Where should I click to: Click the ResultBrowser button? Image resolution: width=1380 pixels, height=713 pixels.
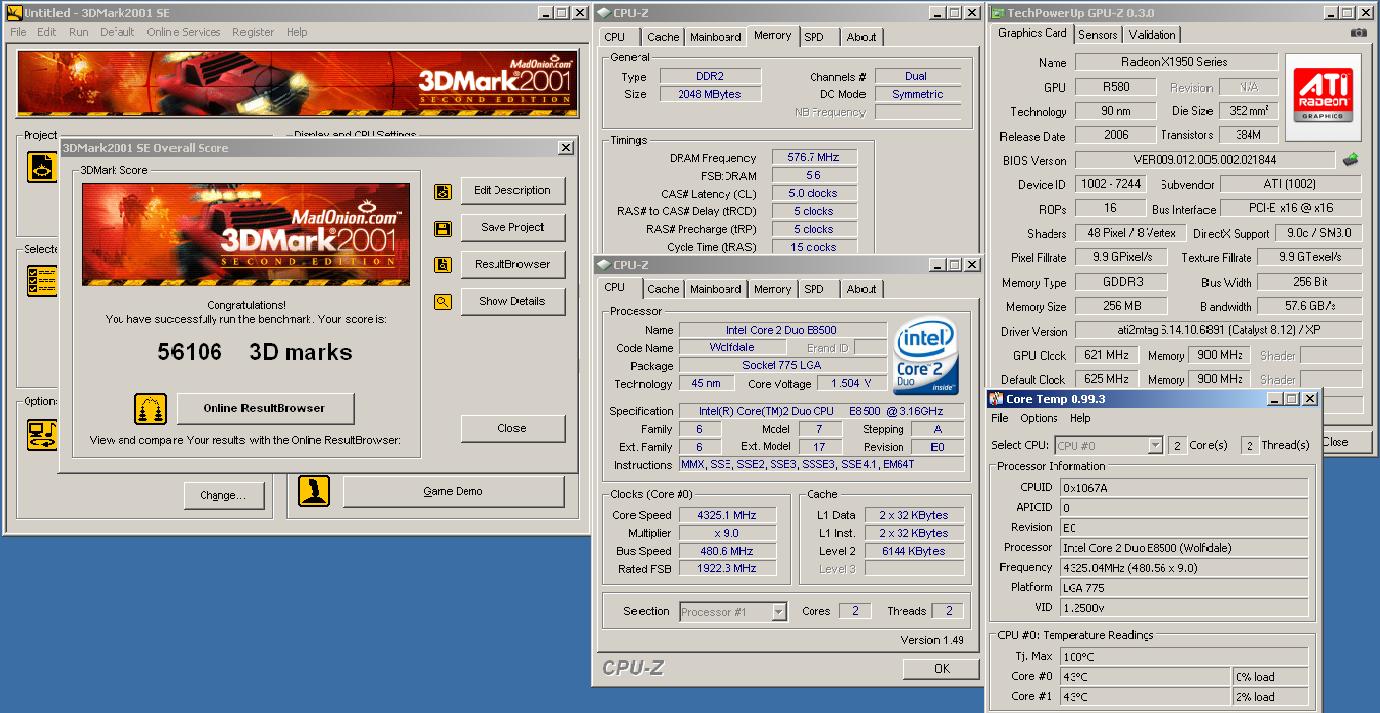[512, 265]
